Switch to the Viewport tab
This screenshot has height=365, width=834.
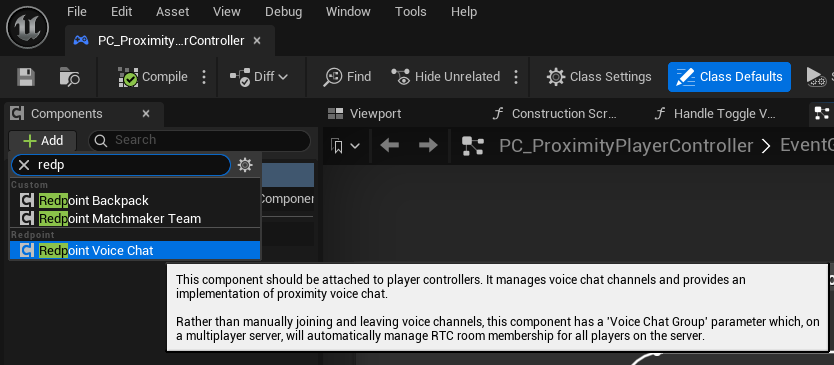point(364,113)
